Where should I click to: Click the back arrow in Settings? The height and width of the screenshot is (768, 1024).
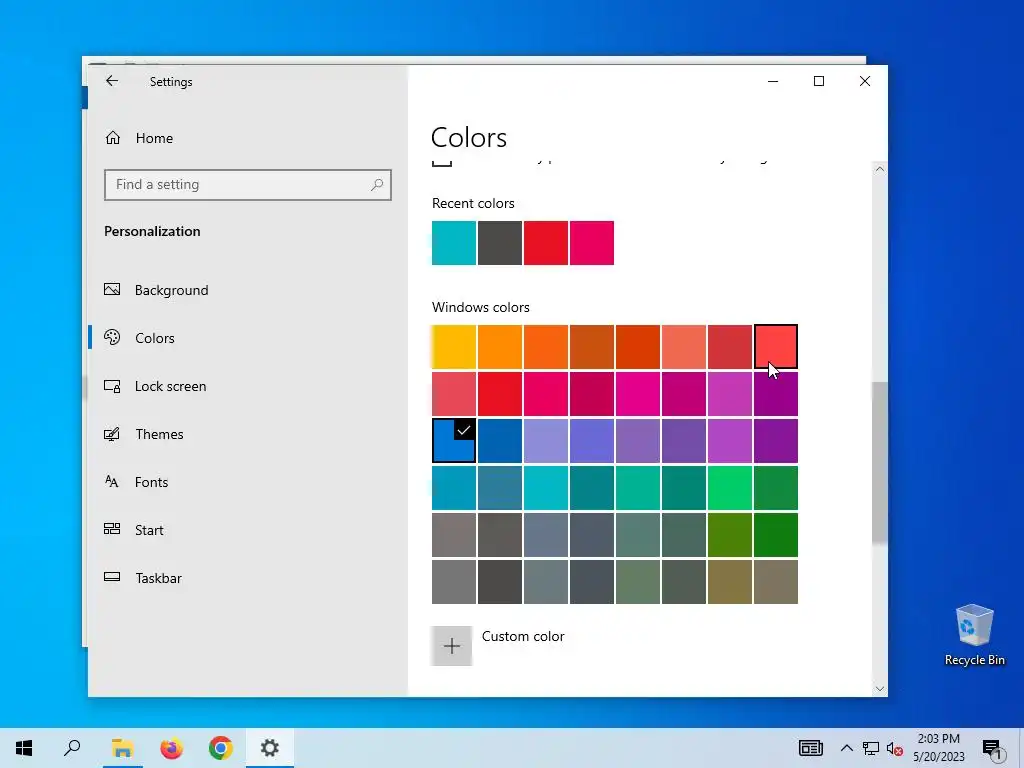click(112, 81)
